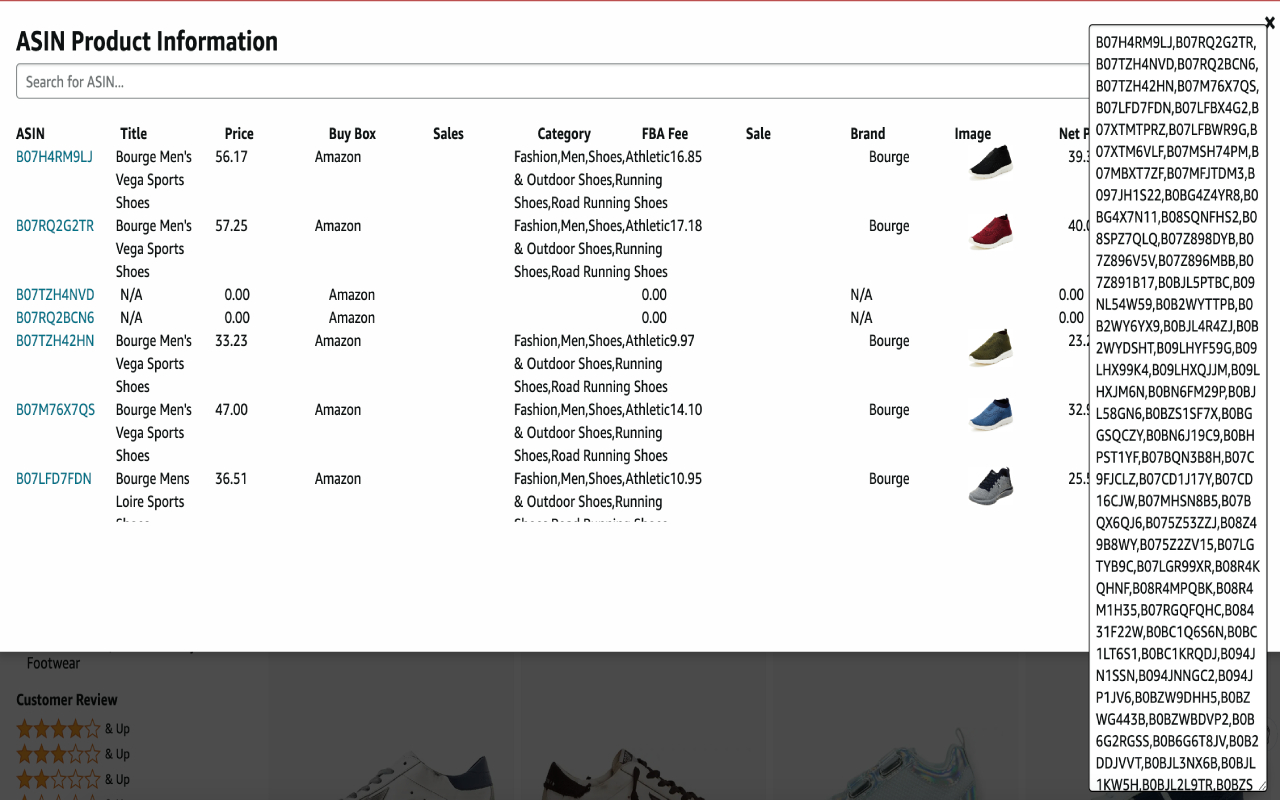Click the FBA Fee column header
Image resolution: width=1280 pixels, height=800 pixels.
tap(664, 134)
